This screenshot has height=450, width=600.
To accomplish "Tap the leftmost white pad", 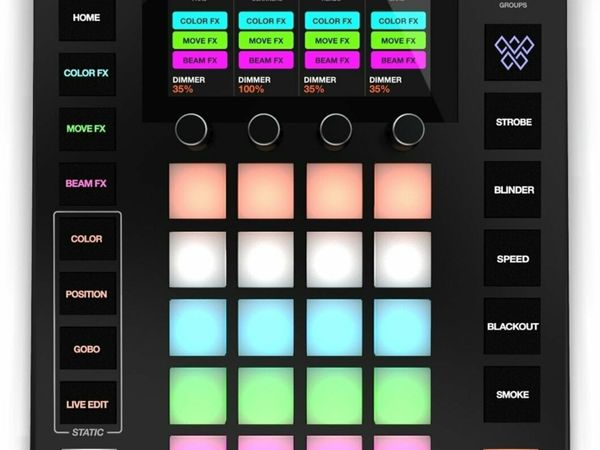I will pos(197,260).
